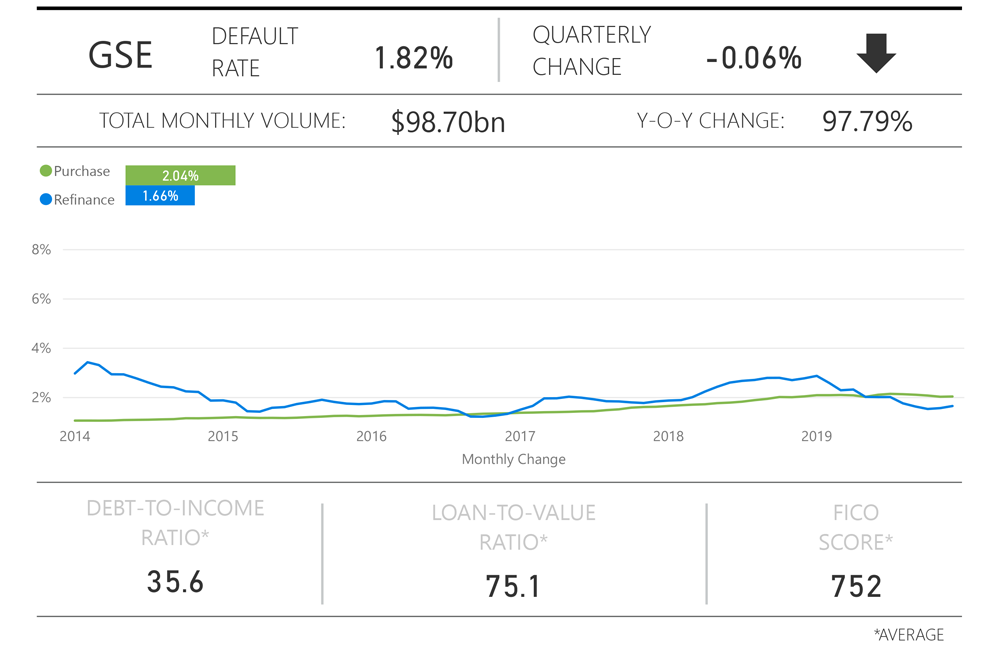Click the 1.82% default rate value
The height and width of the screenshot is (656, 1000).
[413, 58]
